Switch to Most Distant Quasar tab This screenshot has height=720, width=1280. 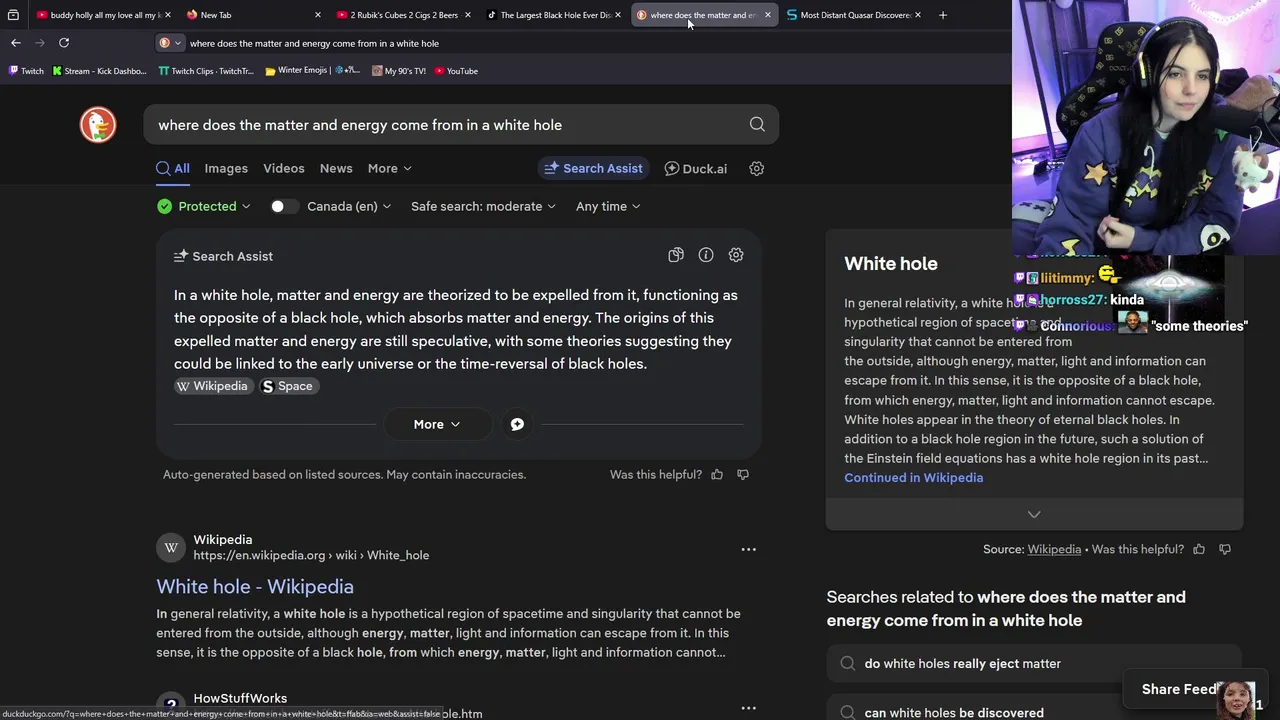tap(852, 15)
